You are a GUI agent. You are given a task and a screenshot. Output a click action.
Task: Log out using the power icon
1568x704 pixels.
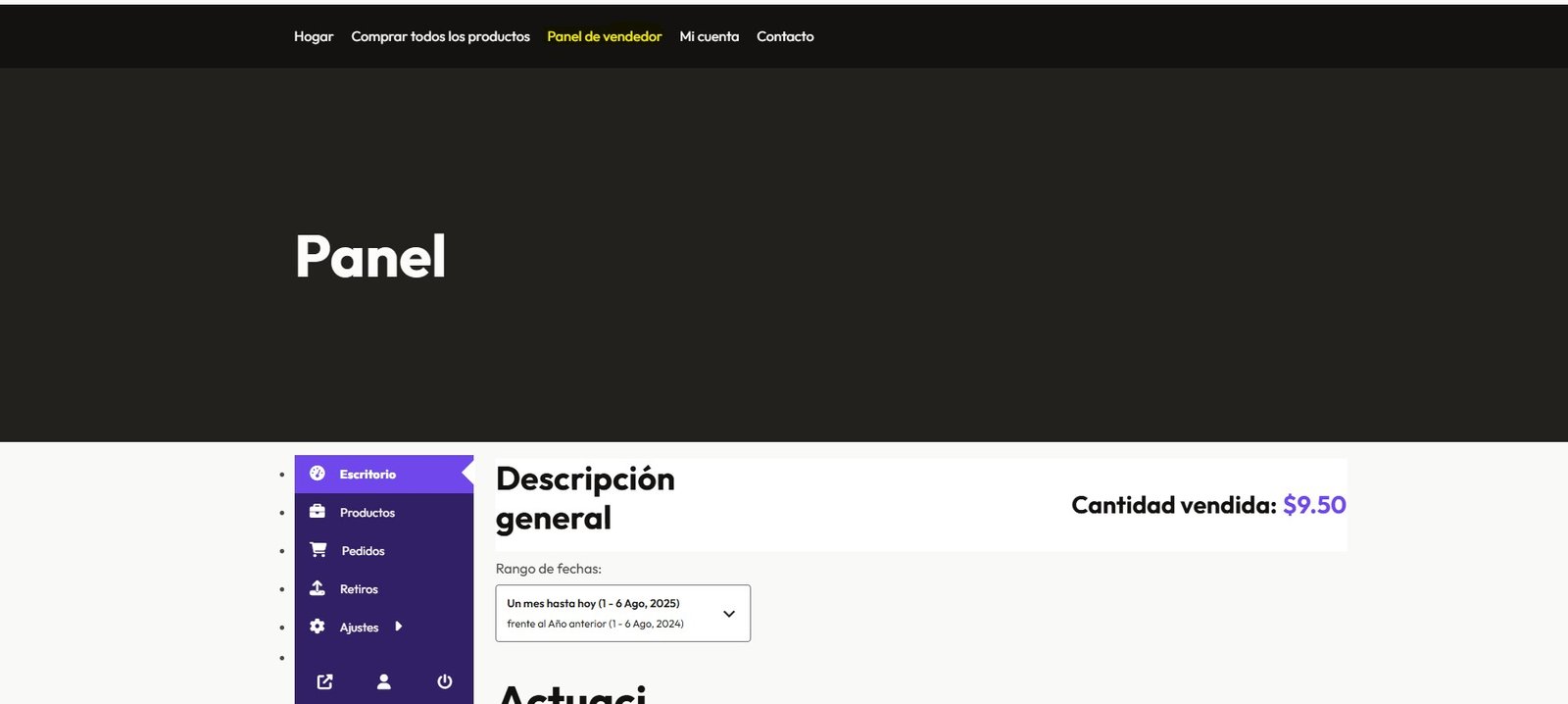(x=444, y=681)
